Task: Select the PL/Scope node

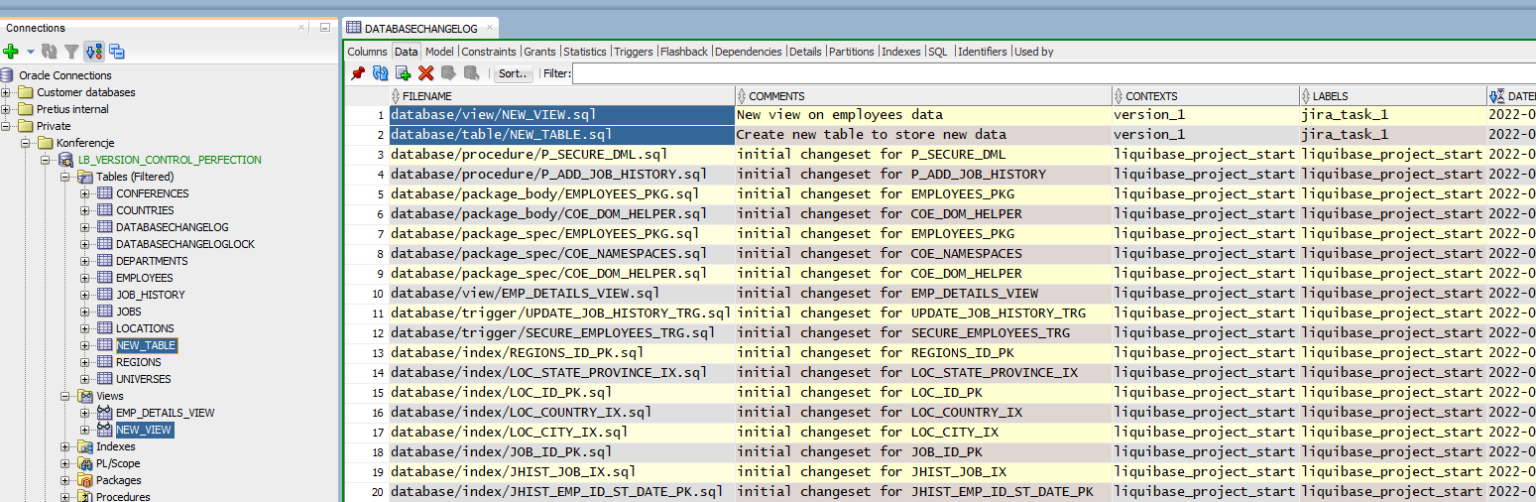Action: point(118,464)
